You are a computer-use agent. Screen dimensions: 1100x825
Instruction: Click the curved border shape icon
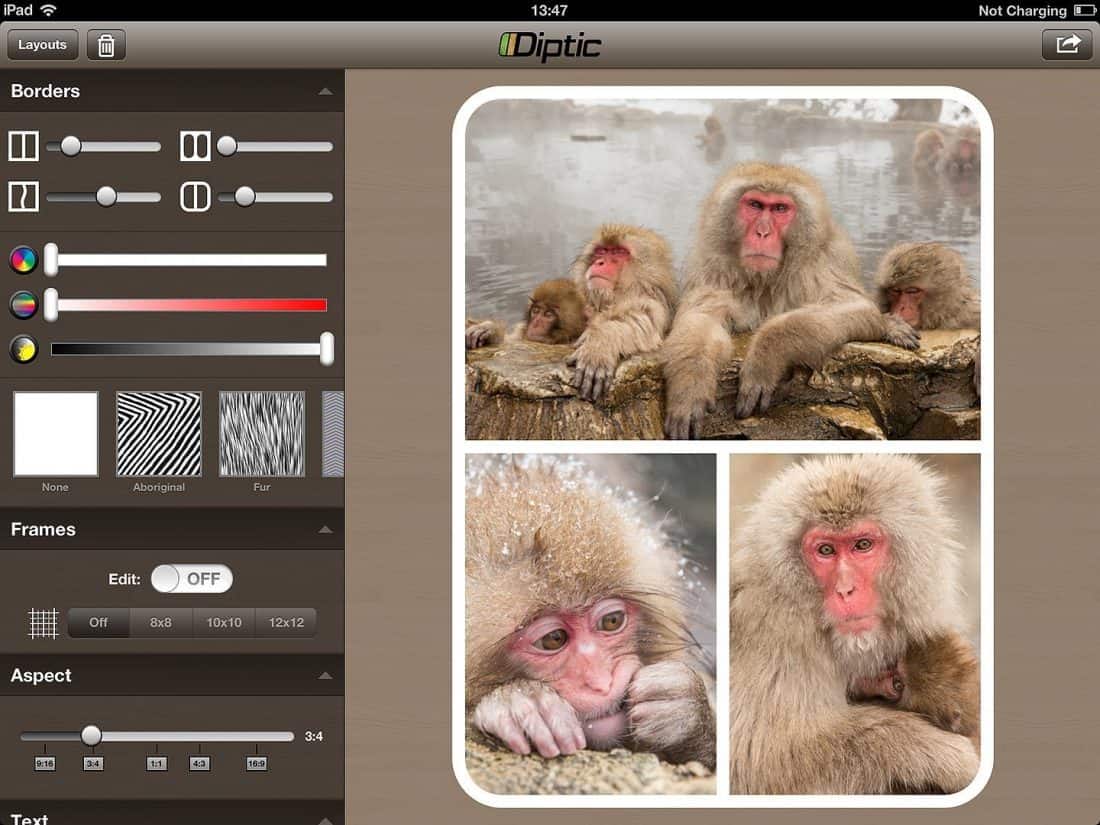coord(24,197)
